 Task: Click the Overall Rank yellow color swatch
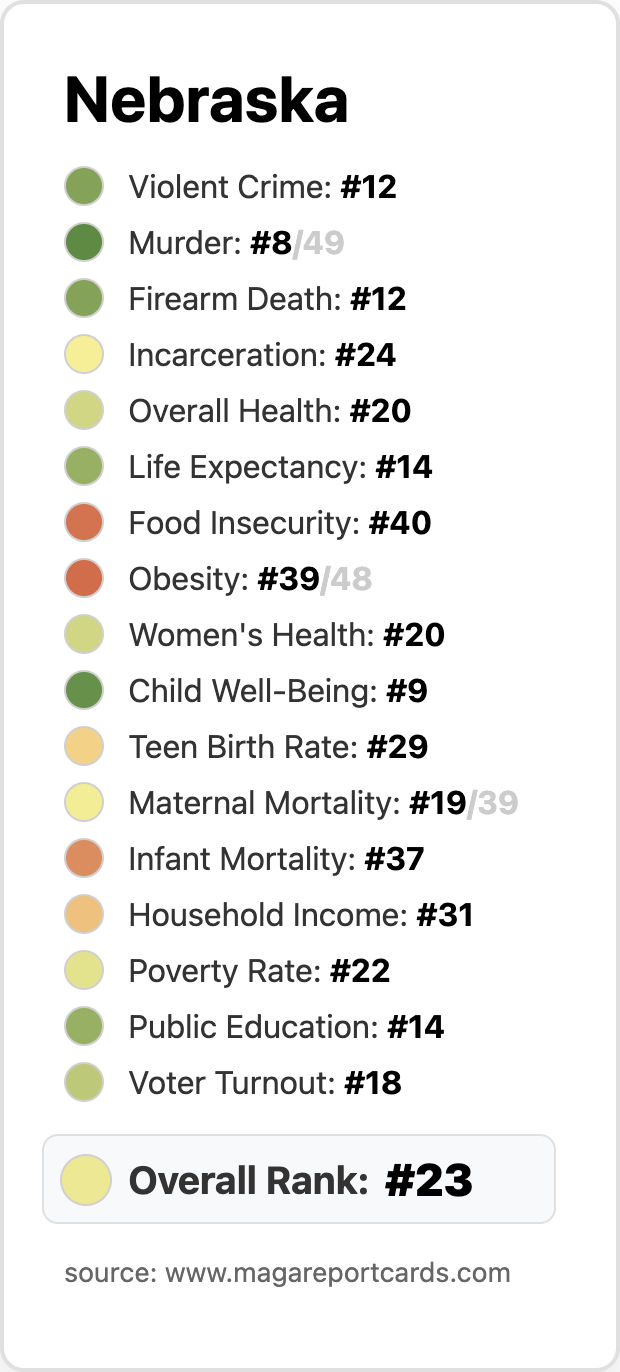tap(86, 1179)
